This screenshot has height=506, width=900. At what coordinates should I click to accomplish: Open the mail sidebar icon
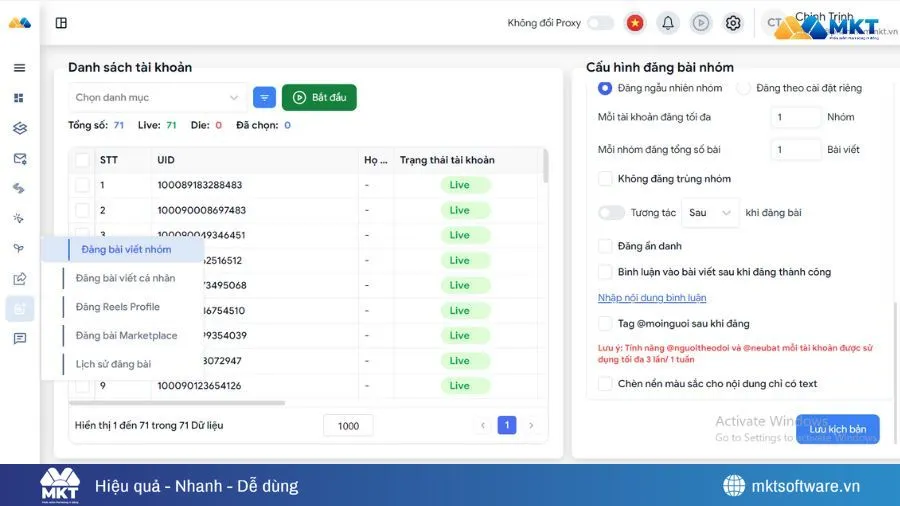[20, 158]
